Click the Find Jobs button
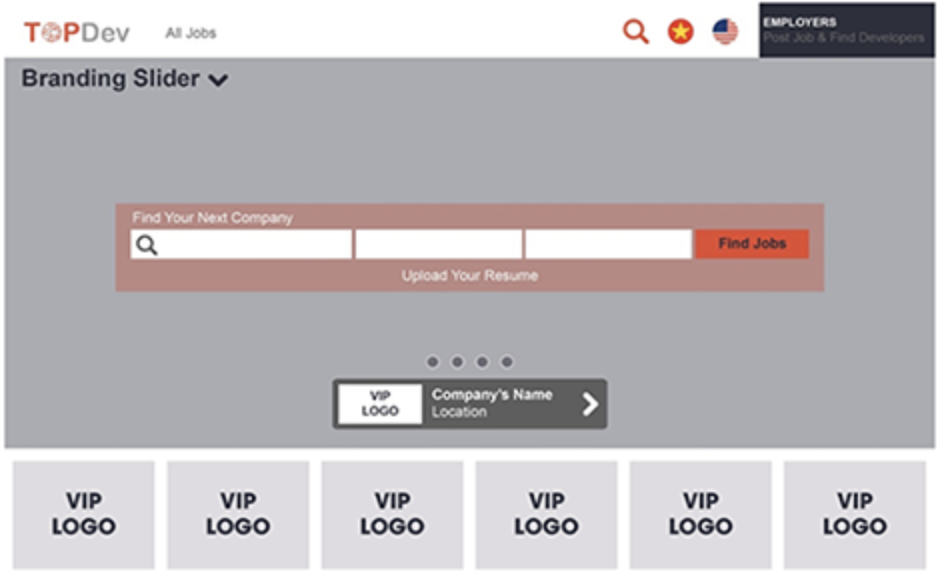Image resolution: width=938 pixels, height=580 pixels. pos(752,244)
